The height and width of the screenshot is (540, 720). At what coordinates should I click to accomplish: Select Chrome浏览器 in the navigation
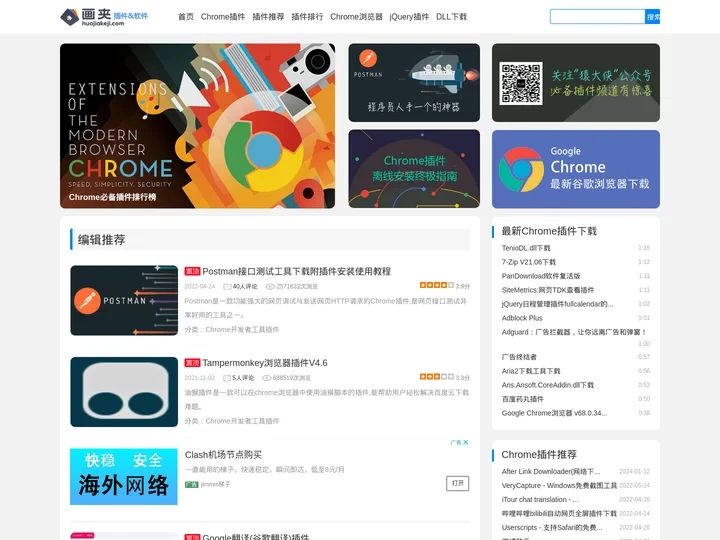[356, 17]
